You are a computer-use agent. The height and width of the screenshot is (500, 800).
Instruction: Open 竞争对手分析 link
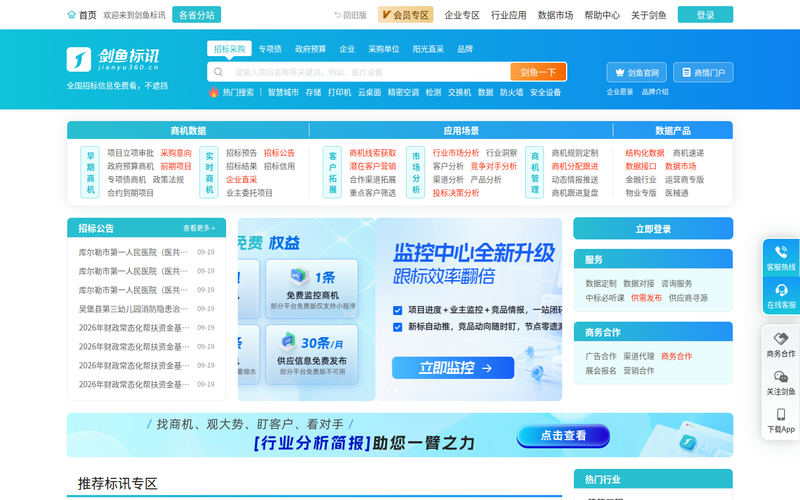tap(493, 166)
